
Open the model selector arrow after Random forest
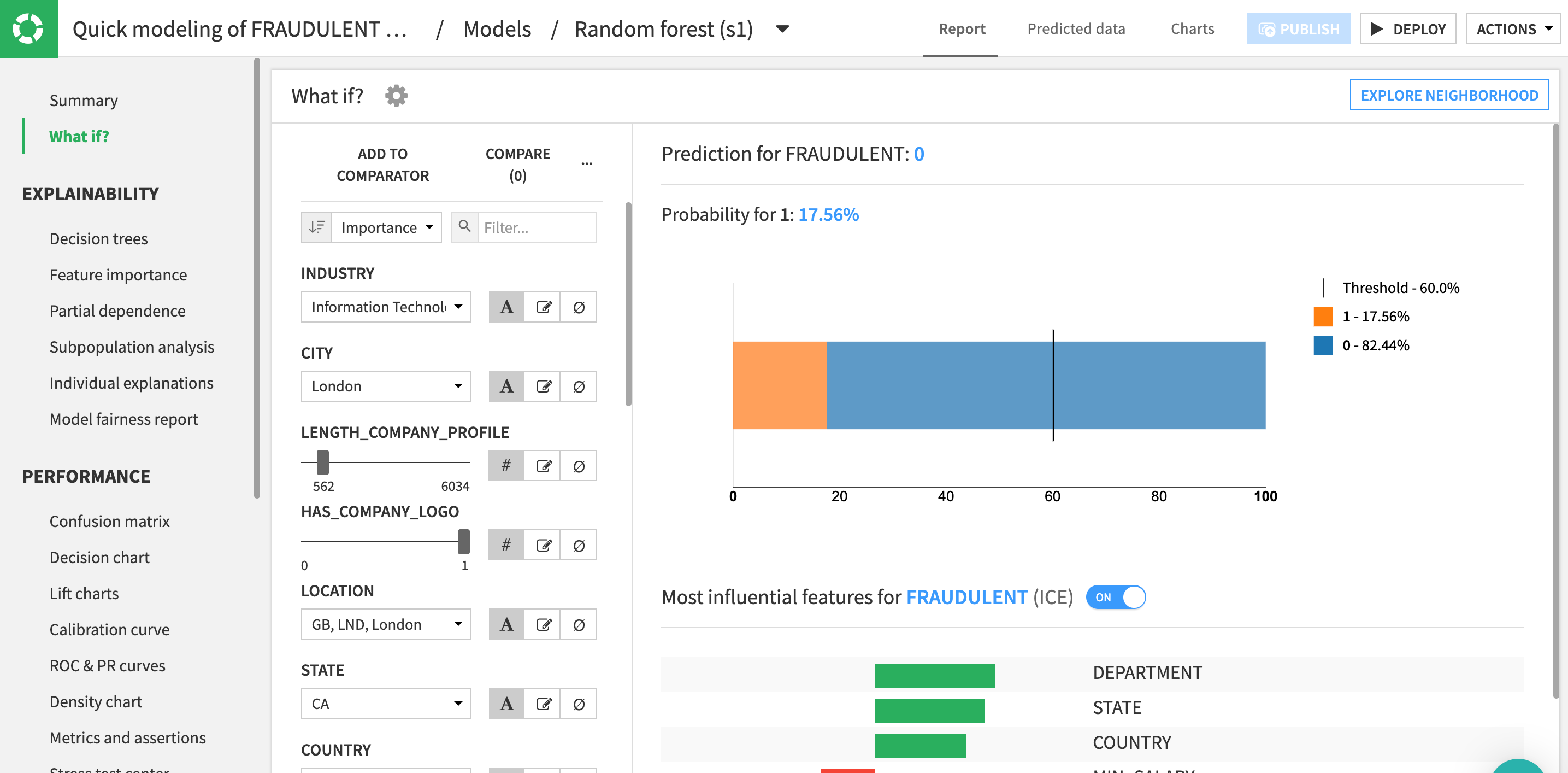[783, 28]
